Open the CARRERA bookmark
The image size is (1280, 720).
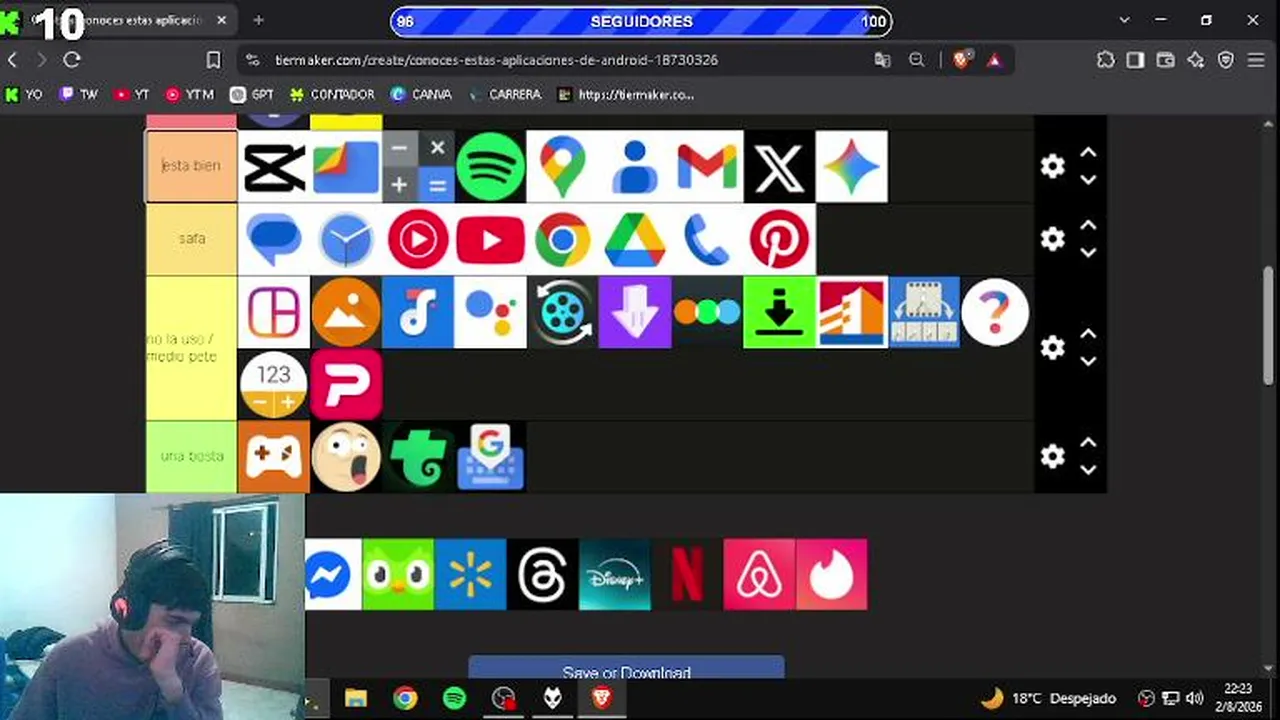point(505,95)
